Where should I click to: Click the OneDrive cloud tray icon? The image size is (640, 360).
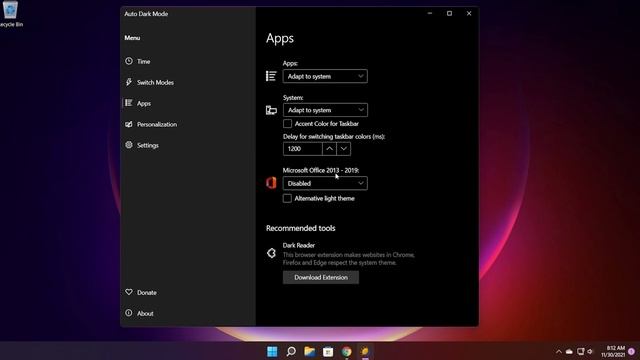569,351
